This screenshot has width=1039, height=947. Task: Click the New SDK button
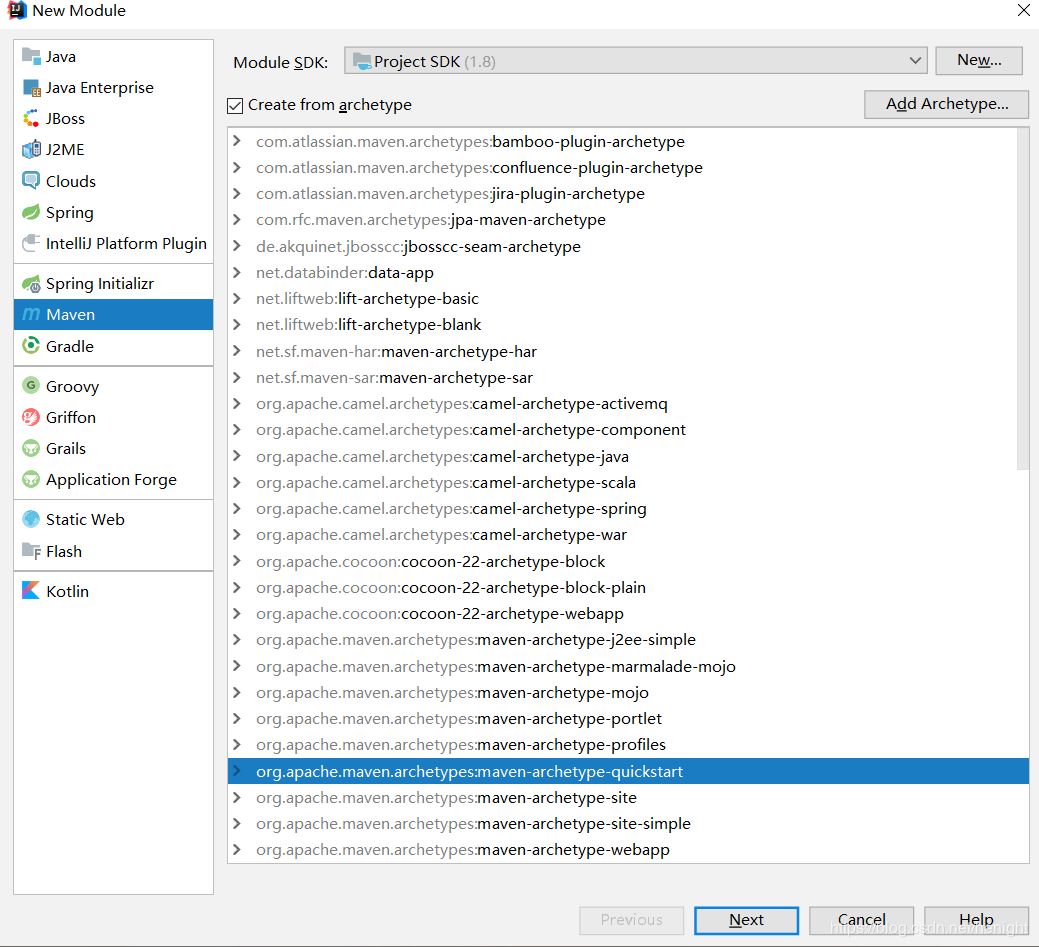[x=979, y=60]
